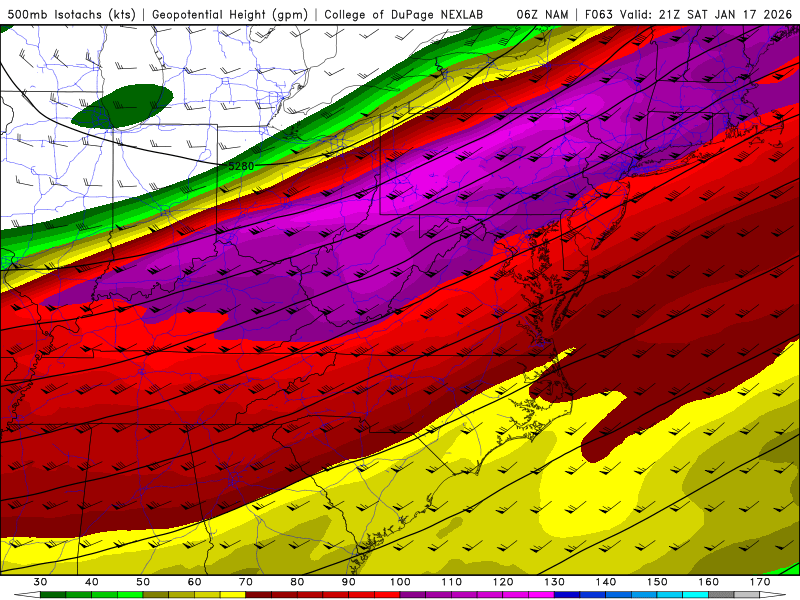Select the bright yellow 65-knot legend swatch
This screenshot has width=800, height=600.
pos(233,595)
